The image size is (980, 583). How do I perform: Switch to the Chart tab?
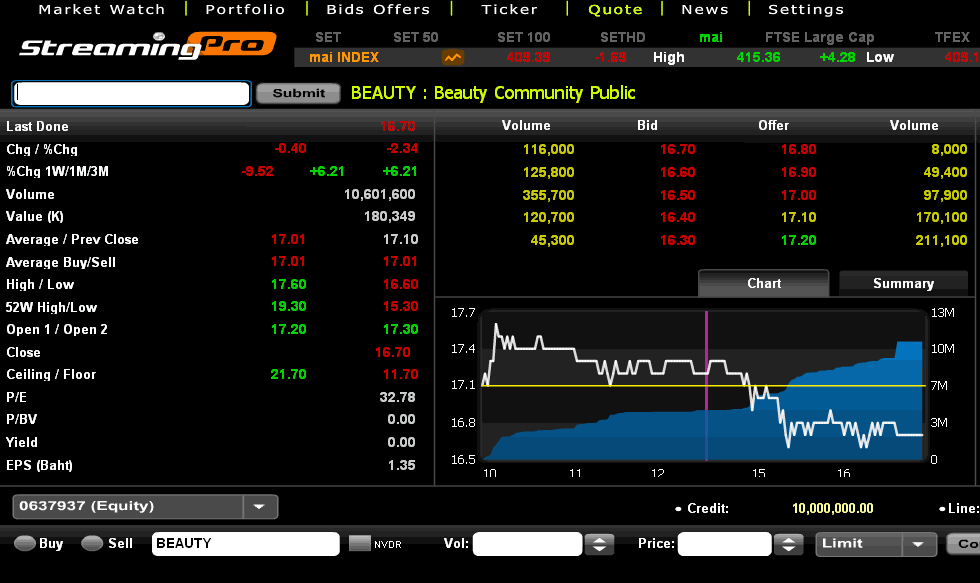pyautogui.click(x=764, y=283)
